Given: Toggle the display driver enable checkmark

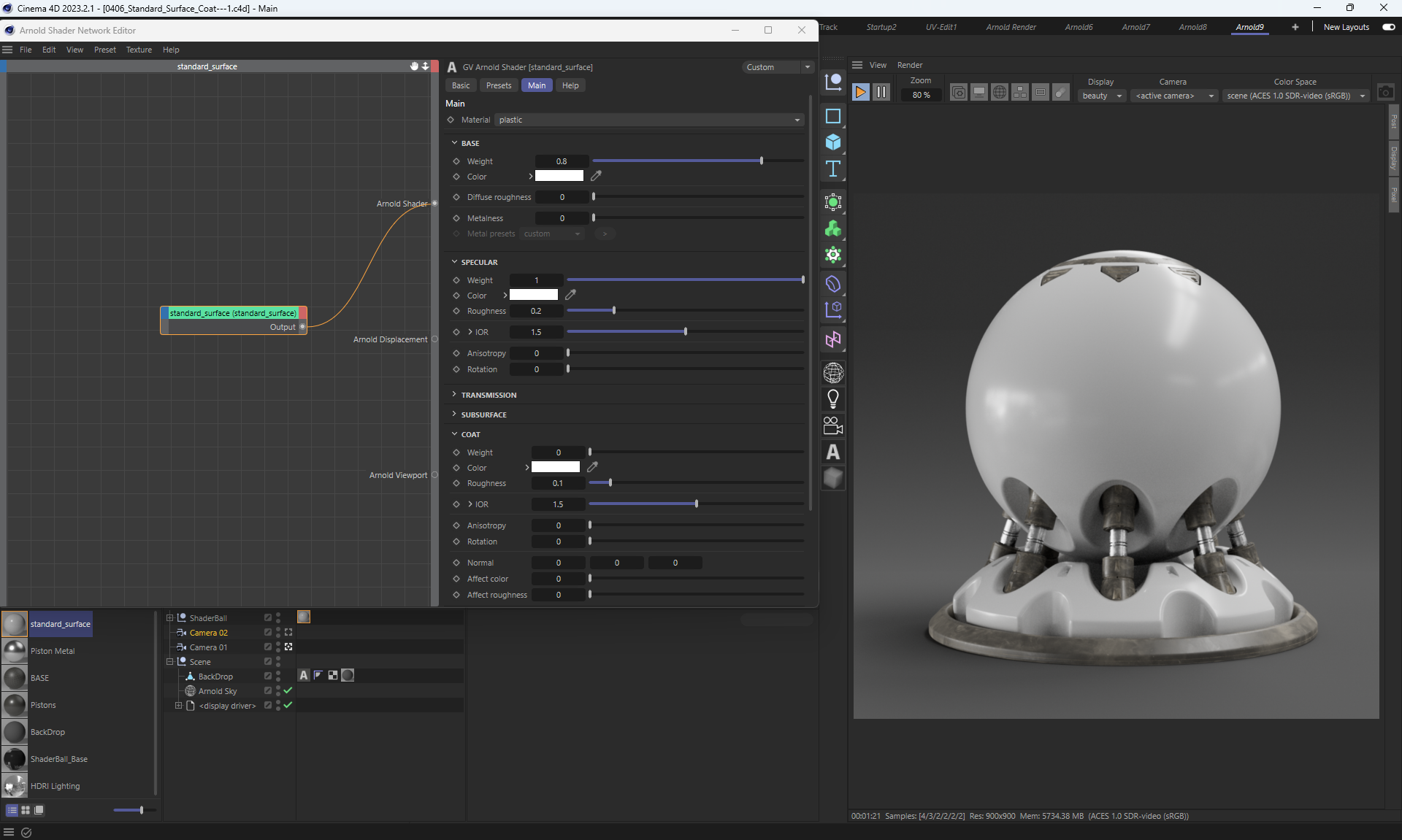Looking at the screenshot, I should pos(288,705).
